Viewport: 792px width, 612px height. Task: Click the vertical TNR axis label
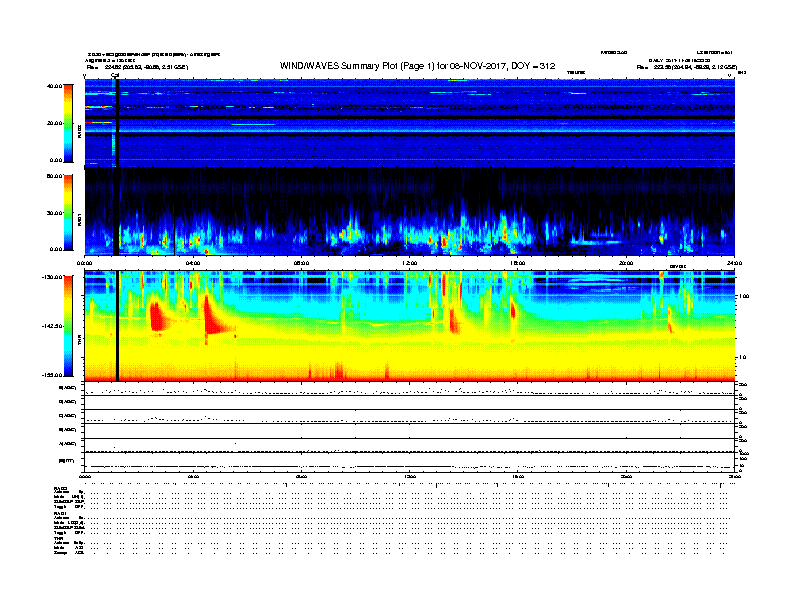80,341
